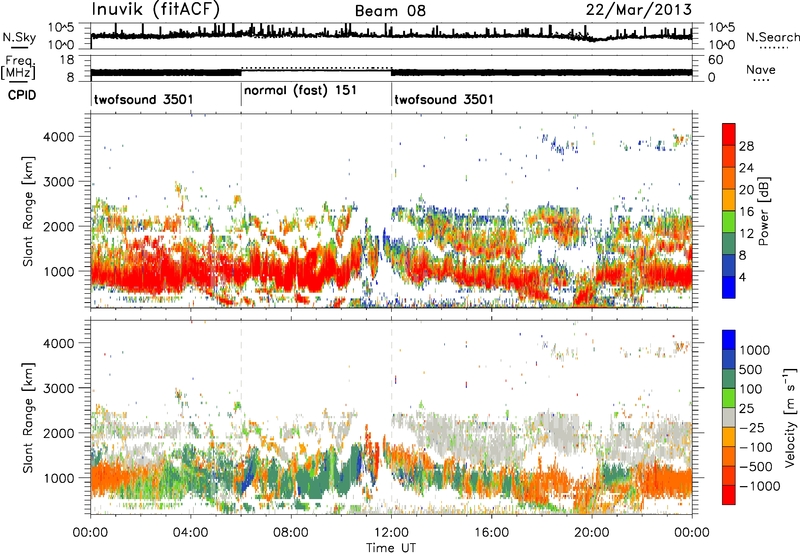Image resolution: width=800 pixels, height=554 pixels.
Task: Click the 04:00 time tick label
Action: click(x=190, y=533)
